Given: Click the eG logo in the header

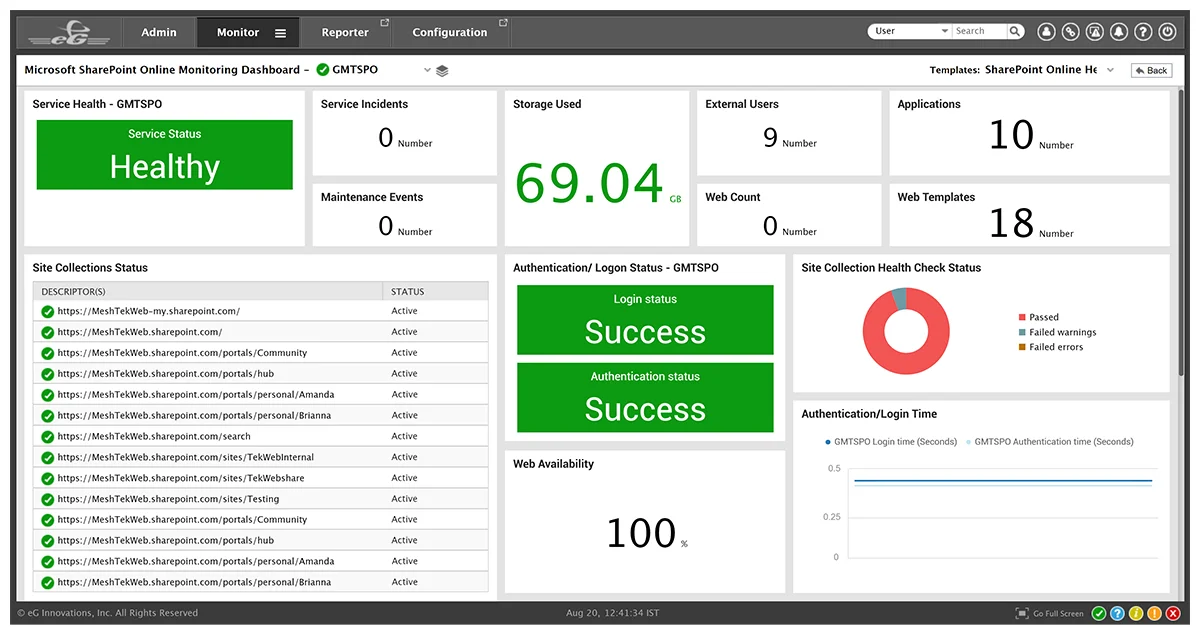Looking at the screenshot, I should [67, 33].
